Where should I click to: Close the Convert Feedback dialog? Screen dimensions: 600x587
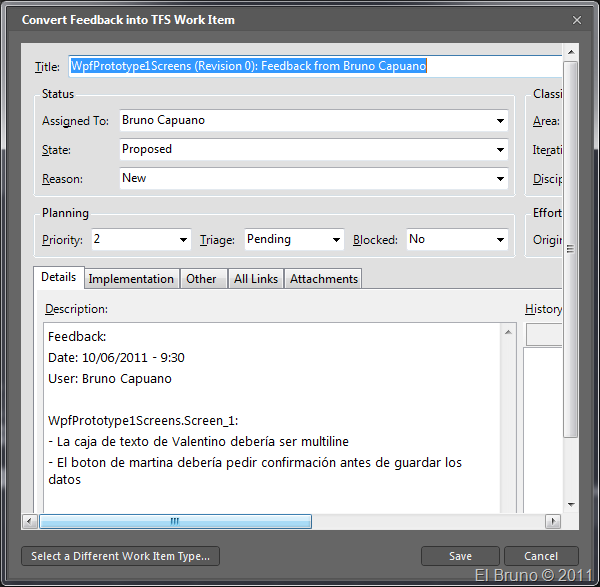(x=576, y=19)
